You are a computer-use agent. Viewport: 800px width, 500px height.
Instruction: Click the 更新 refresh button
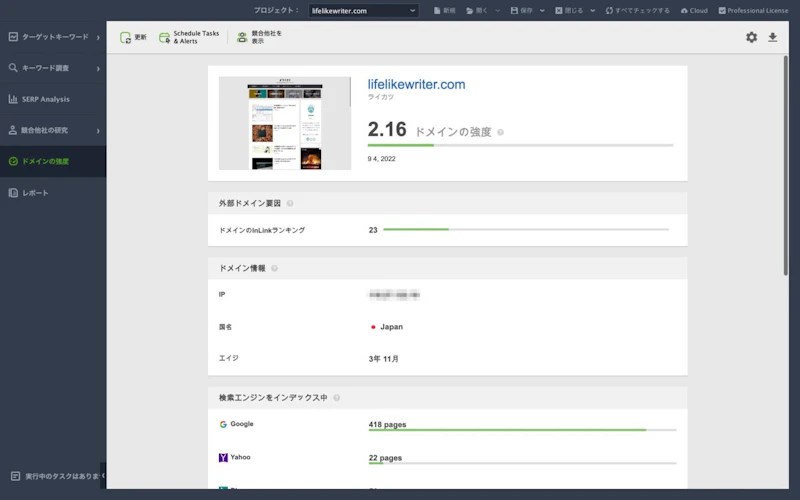133,37
